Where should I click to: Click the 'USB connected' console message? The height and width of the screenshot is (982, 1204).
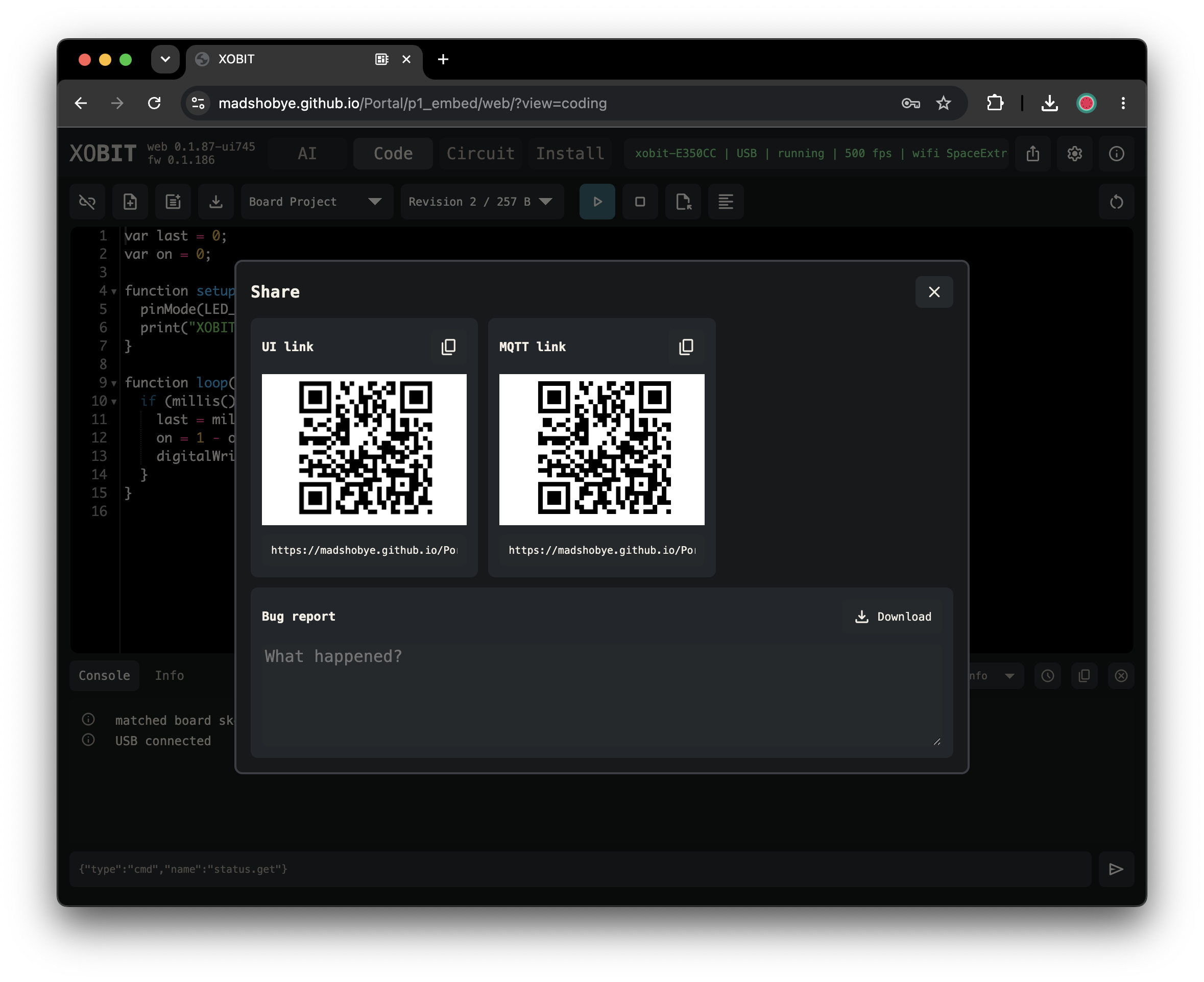pos(163,741)
